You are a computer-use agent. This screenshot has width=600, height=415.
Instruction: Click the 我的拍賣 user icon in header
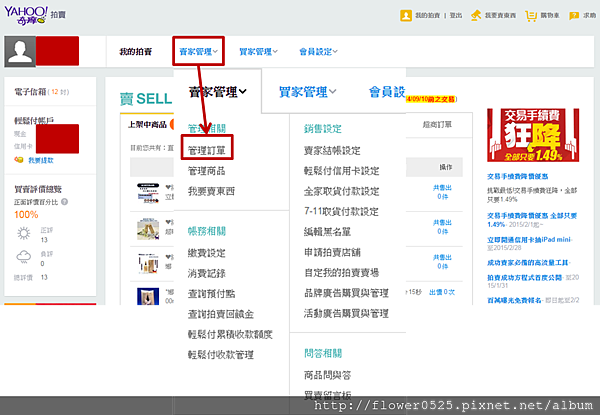point(406,15)
